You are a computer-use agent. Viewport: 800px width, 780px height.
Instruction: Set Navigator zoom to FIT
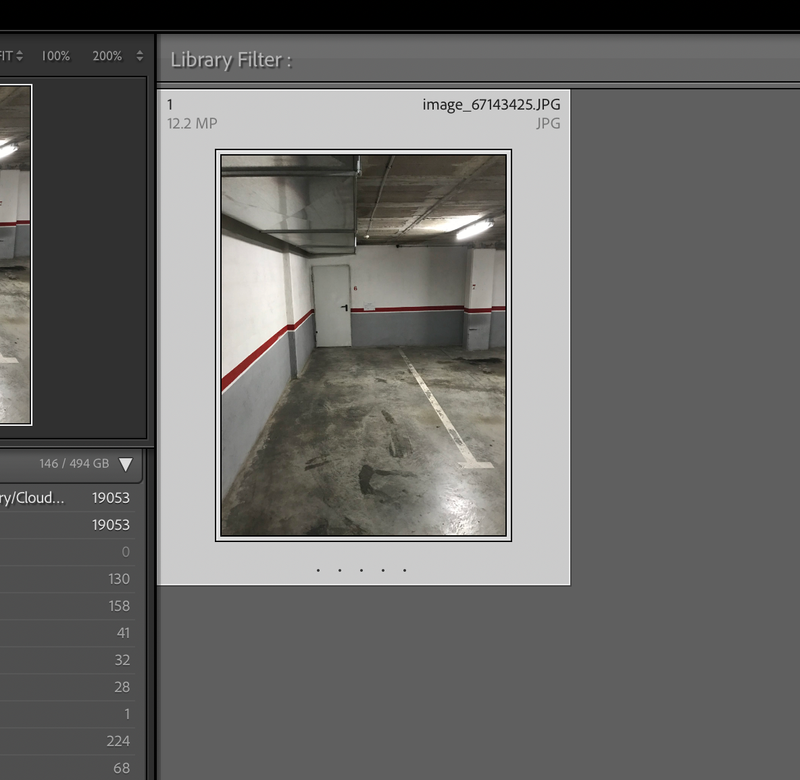[5, 56]
